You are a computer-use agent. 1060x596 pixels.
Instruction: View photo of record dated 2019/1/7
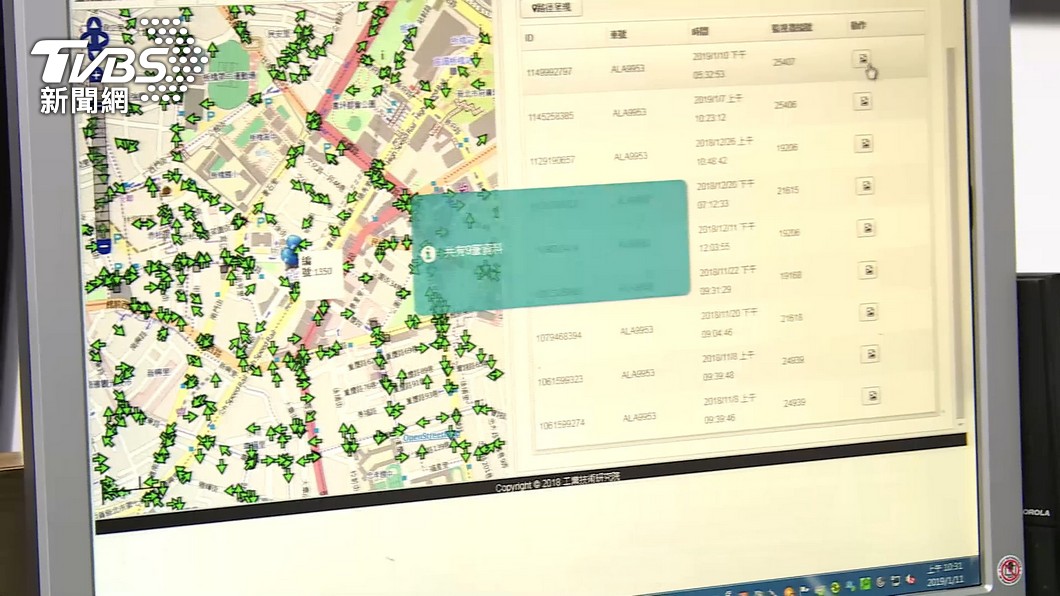(863, 101)
